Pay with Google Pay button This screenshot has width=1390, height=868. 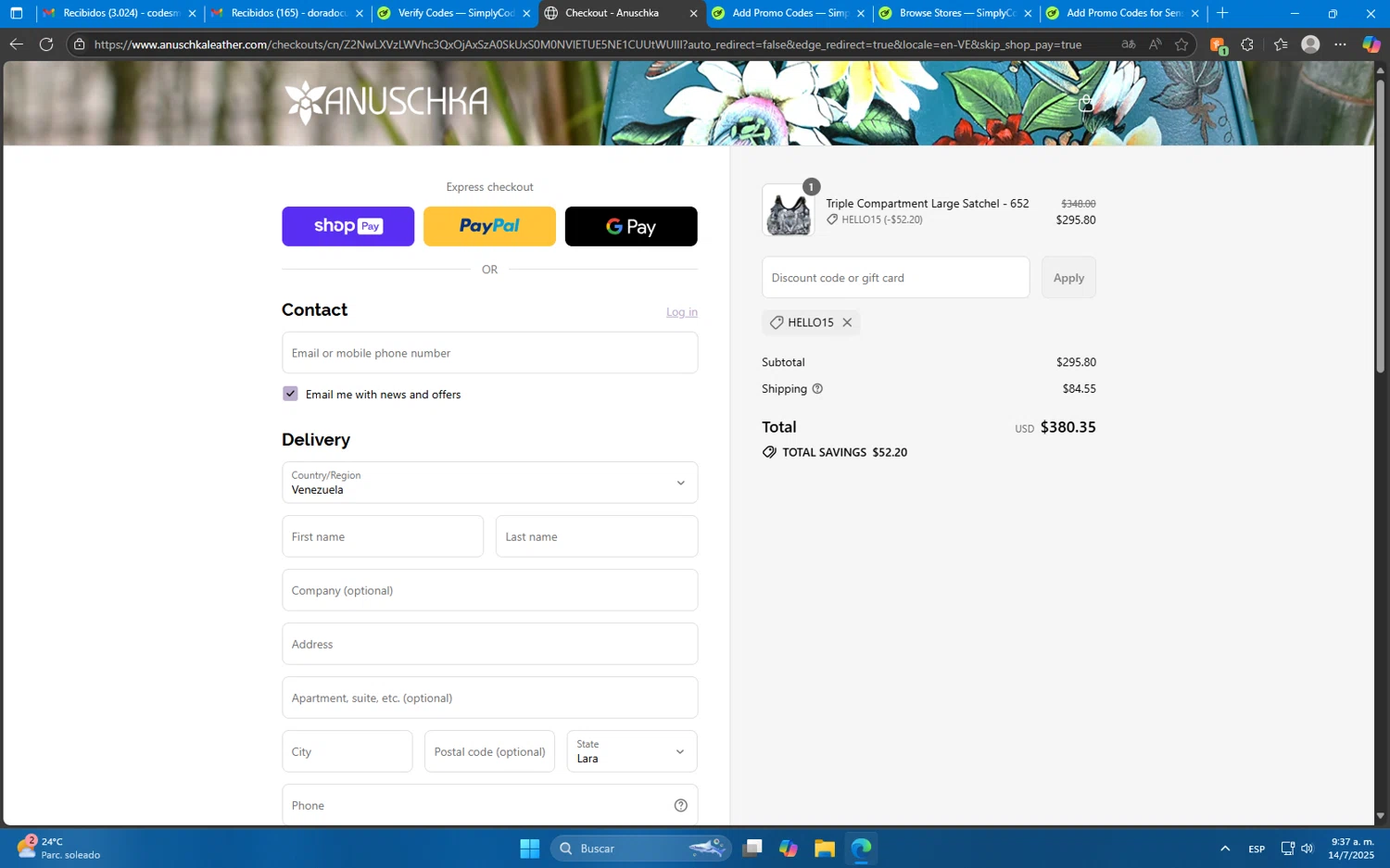pyautogui.click(x=631, y=226)
